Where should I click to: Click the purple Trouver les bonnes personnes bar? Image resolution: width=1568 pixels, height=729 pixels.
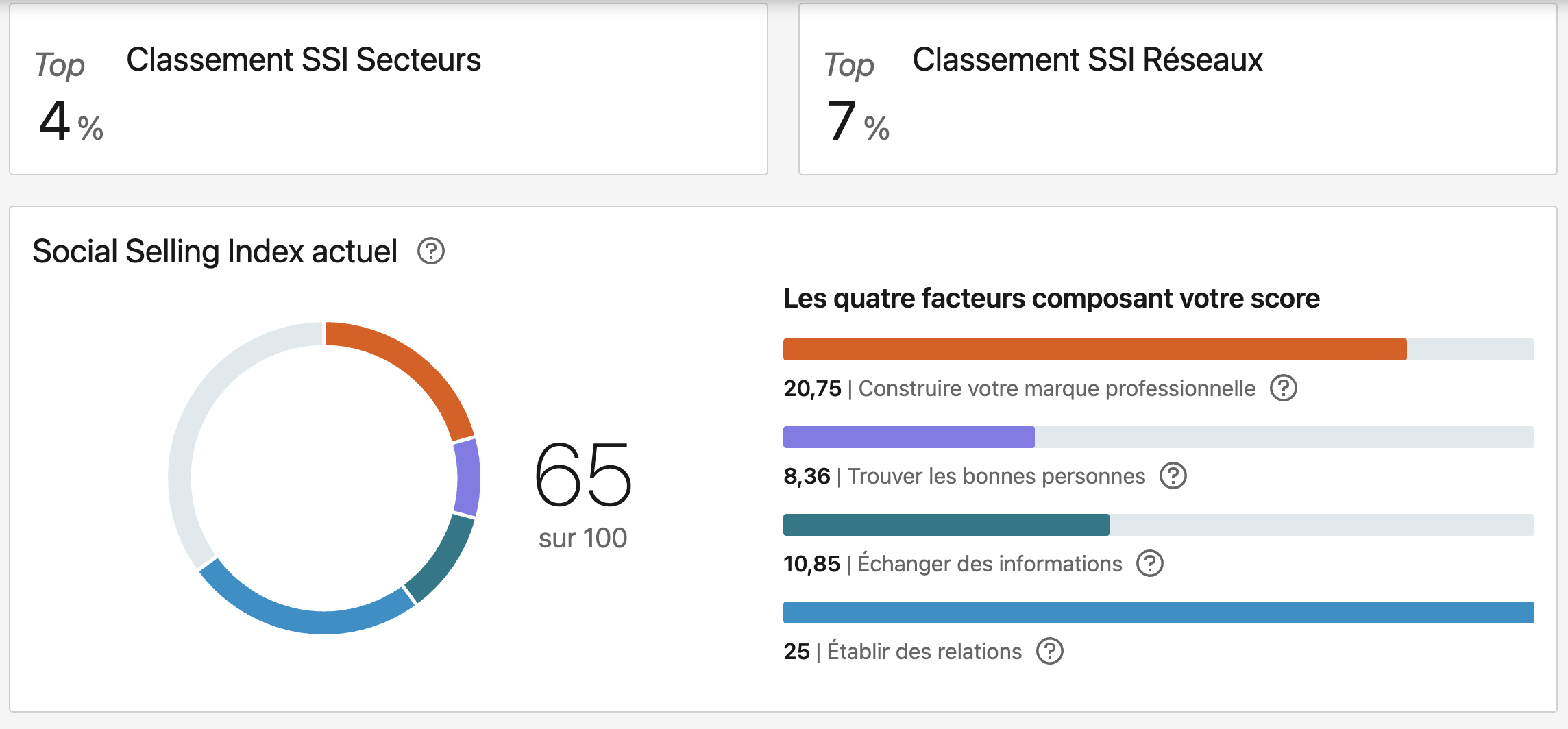click(x=909, y=437)
